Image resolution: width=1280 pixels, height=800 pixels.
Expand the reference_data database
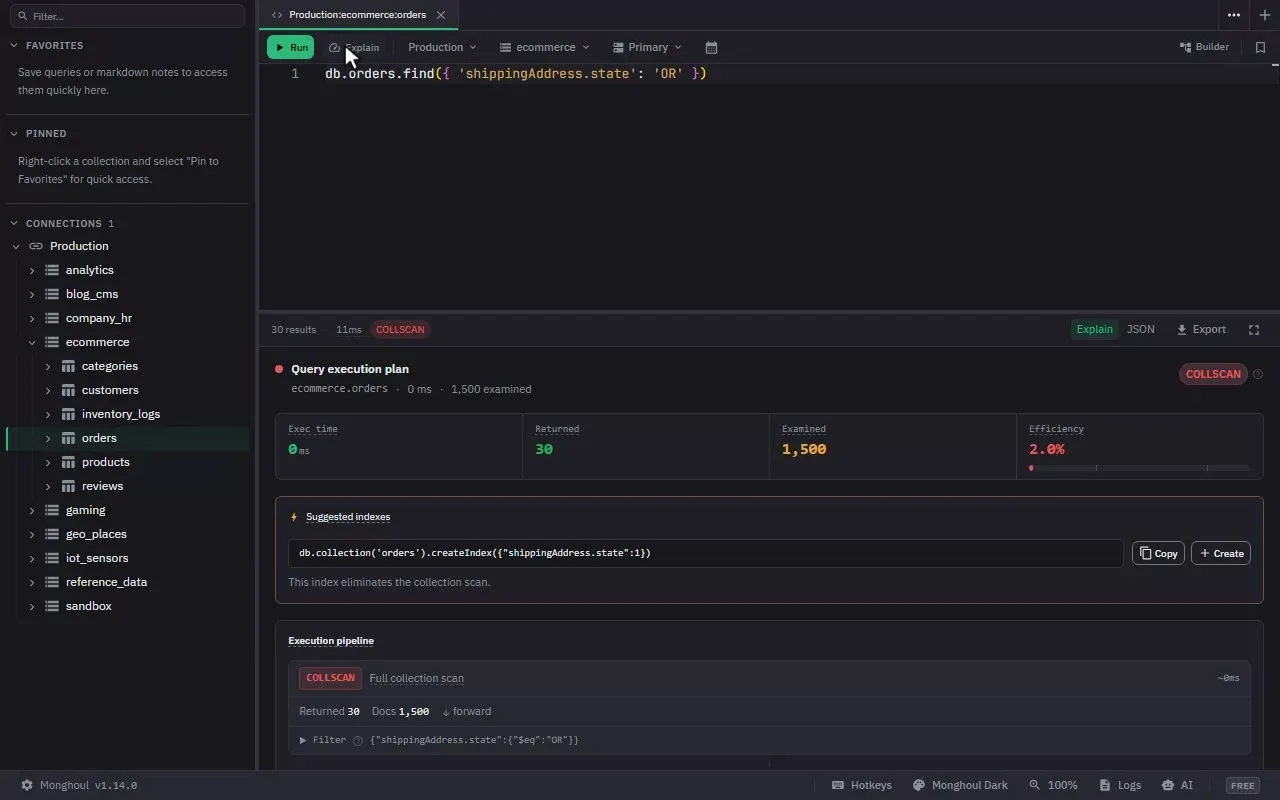32,582
